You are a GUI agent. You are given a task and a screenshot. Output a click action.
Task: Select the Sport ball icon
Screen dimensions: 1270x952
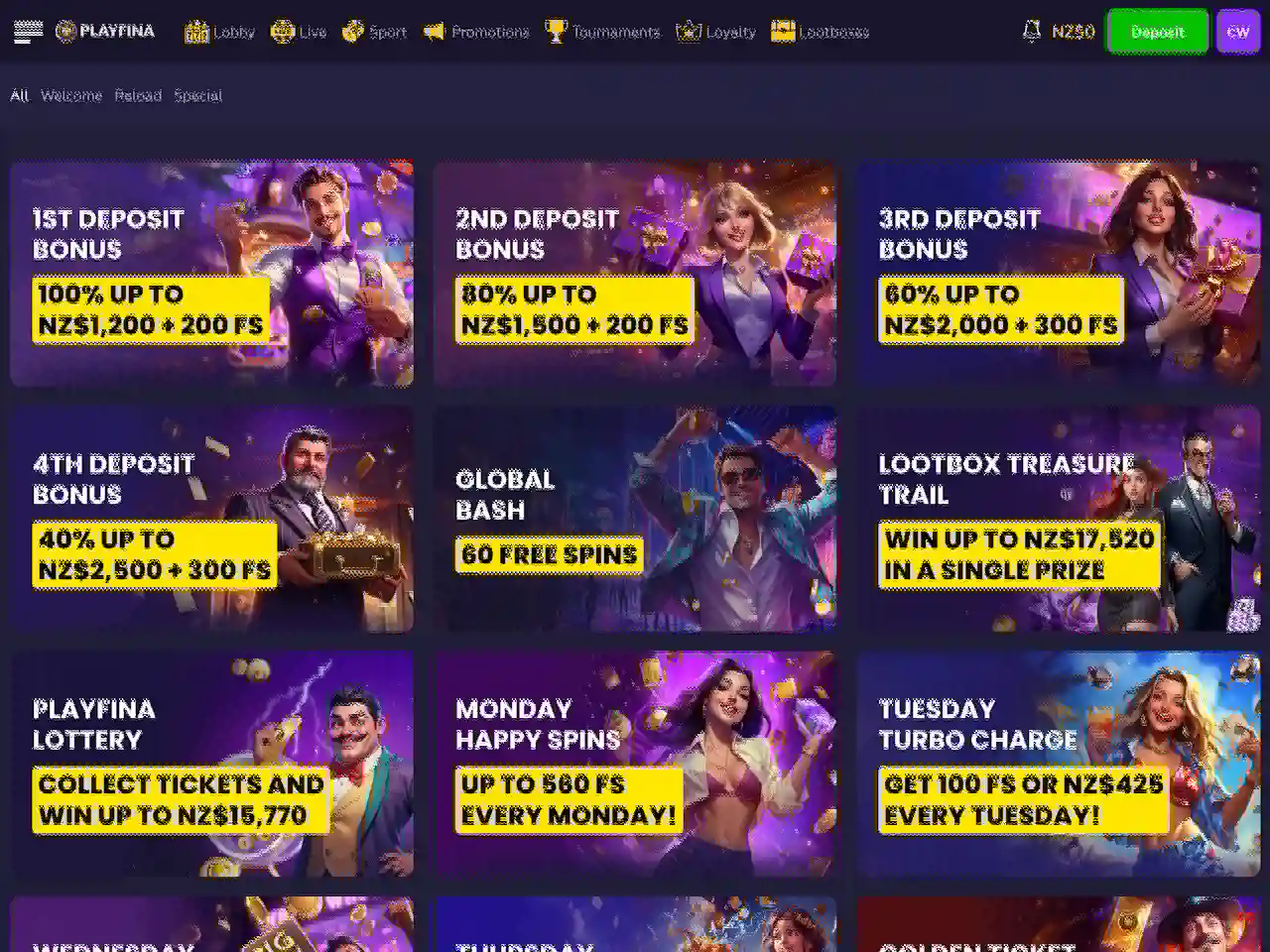(352, 32)
